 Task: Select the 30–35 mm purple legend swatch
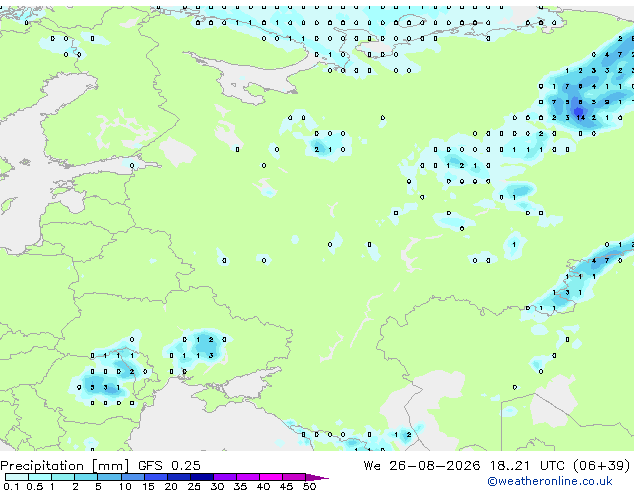[x=225, y=477]
